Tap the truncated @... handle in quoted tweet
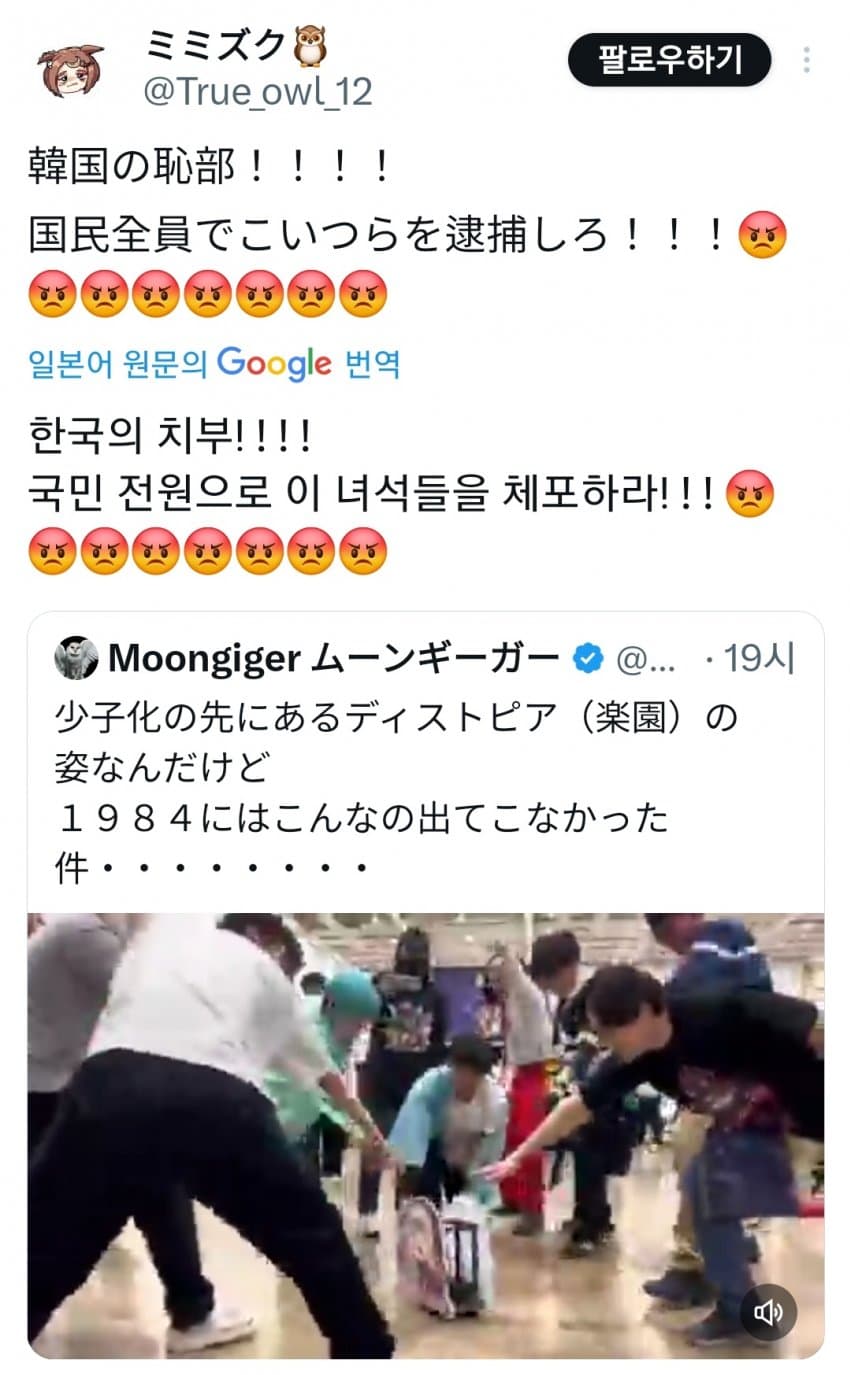This screenshot has height=1375, width=850. (x=647, y=658)
